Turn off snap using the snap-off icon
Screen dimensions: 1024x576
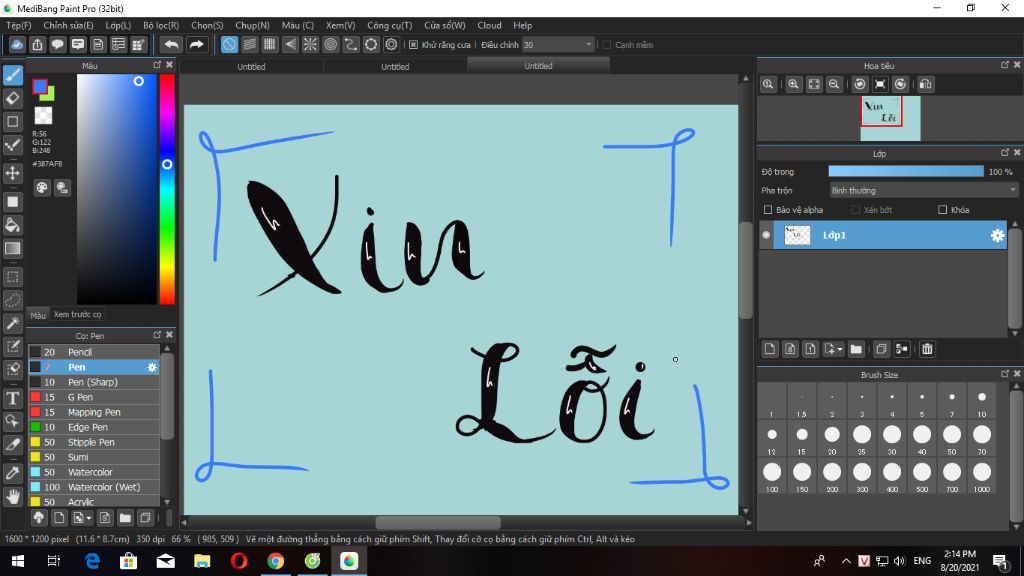click(x=229, y=44)
